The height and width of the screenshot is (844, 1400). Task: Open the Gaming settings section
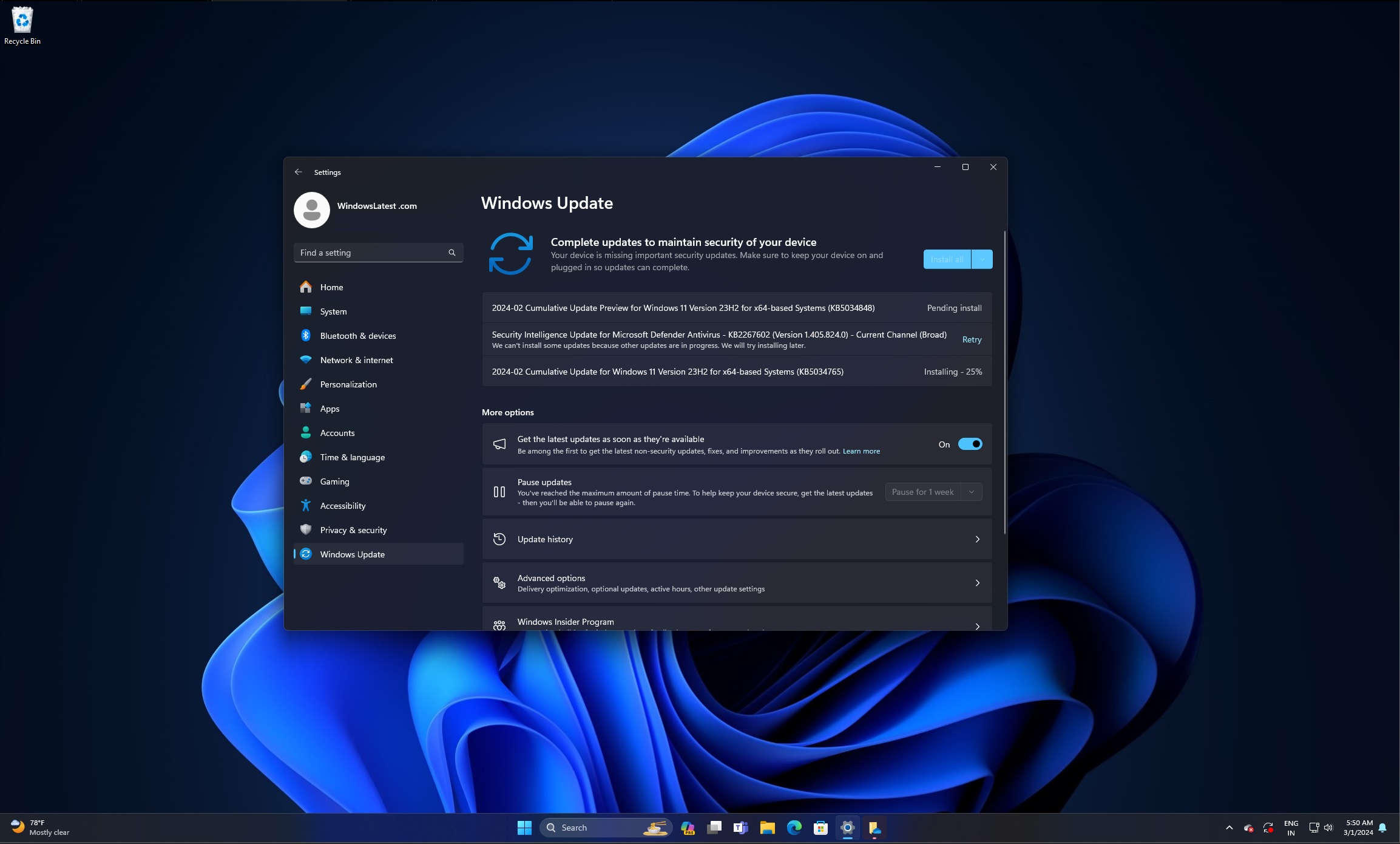point(334,481)
